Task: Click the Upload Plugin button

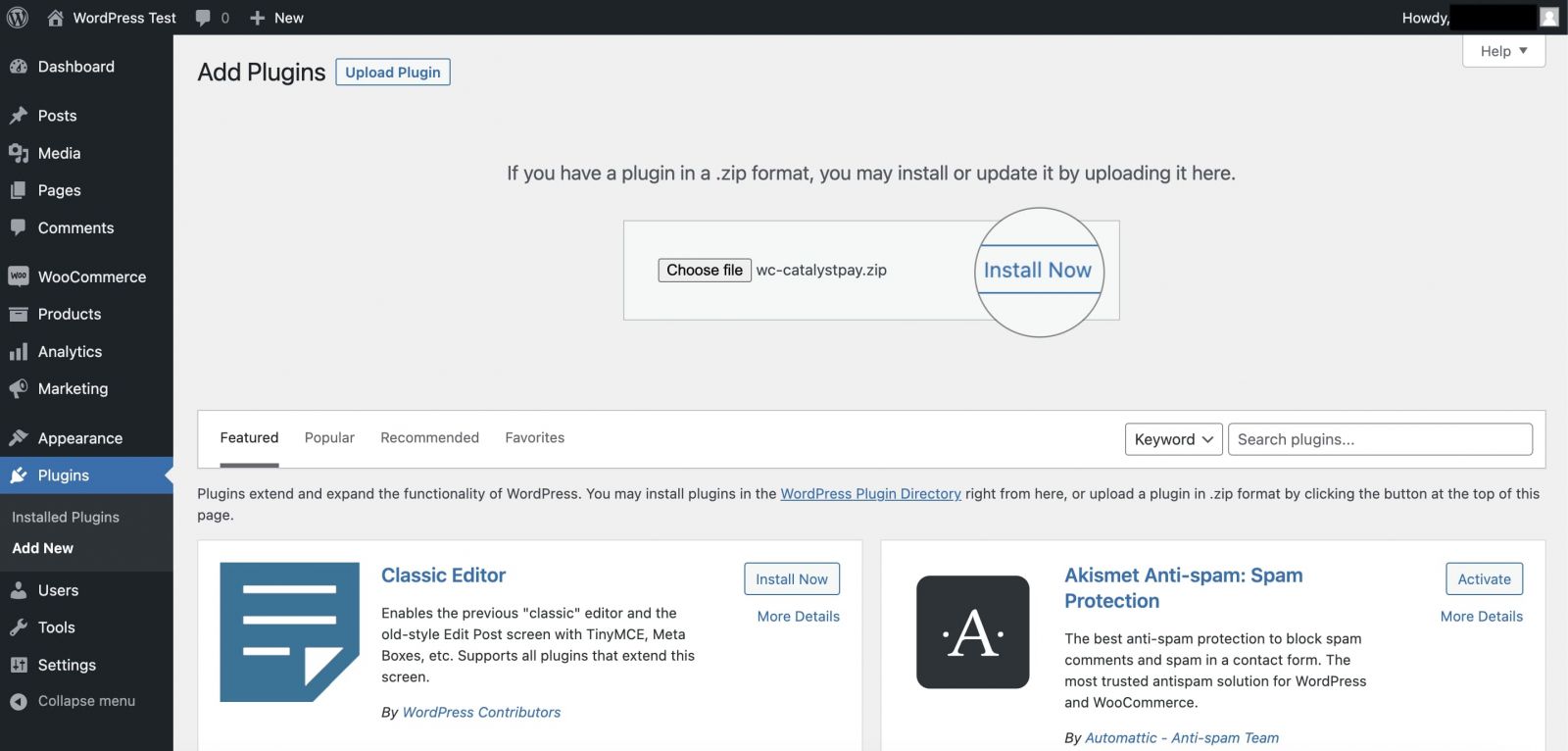Action: [x=393, y=73]
